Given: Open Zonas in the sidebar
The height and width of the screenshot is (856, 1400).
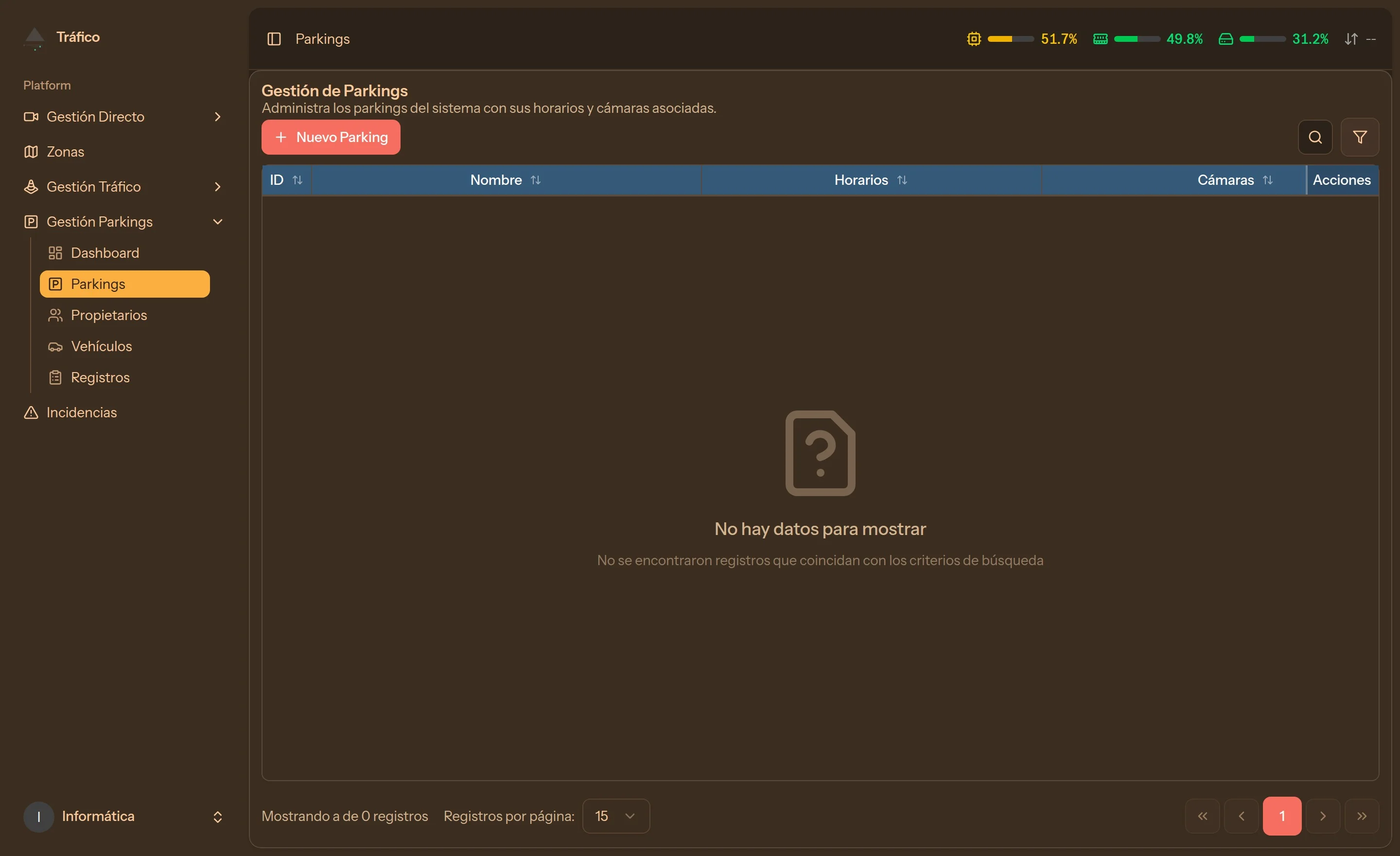Looking at the screenshot, I should [124, 152].
